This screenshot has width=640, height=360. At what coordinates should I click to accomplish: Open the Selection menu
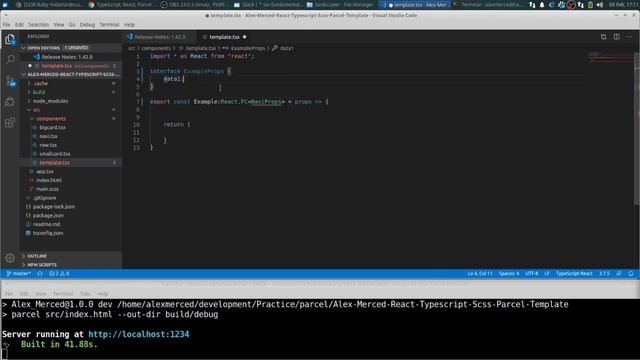(x=38, y=25)
